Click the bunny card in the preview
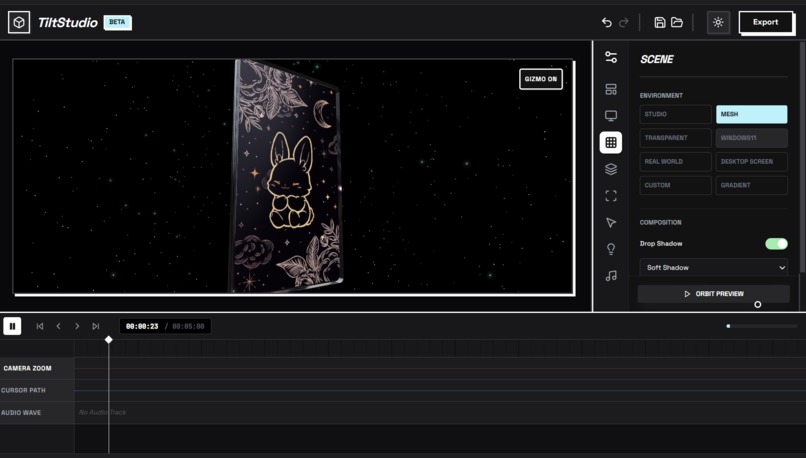This screenshot has width=806, height=458. tap(286, 177)
